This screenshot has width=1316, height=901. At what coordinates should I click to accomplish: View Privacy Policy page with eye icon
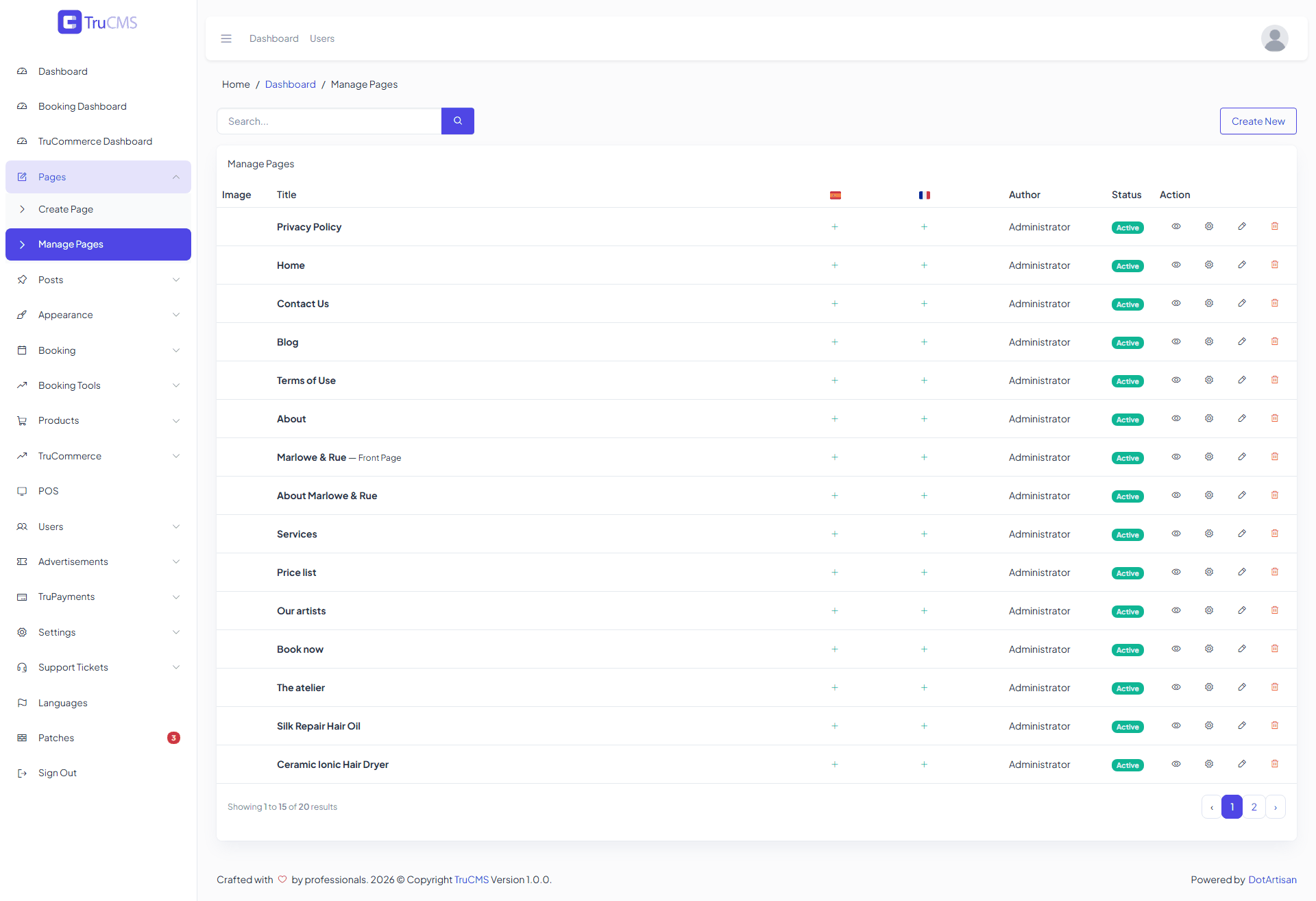point(1176,226)
